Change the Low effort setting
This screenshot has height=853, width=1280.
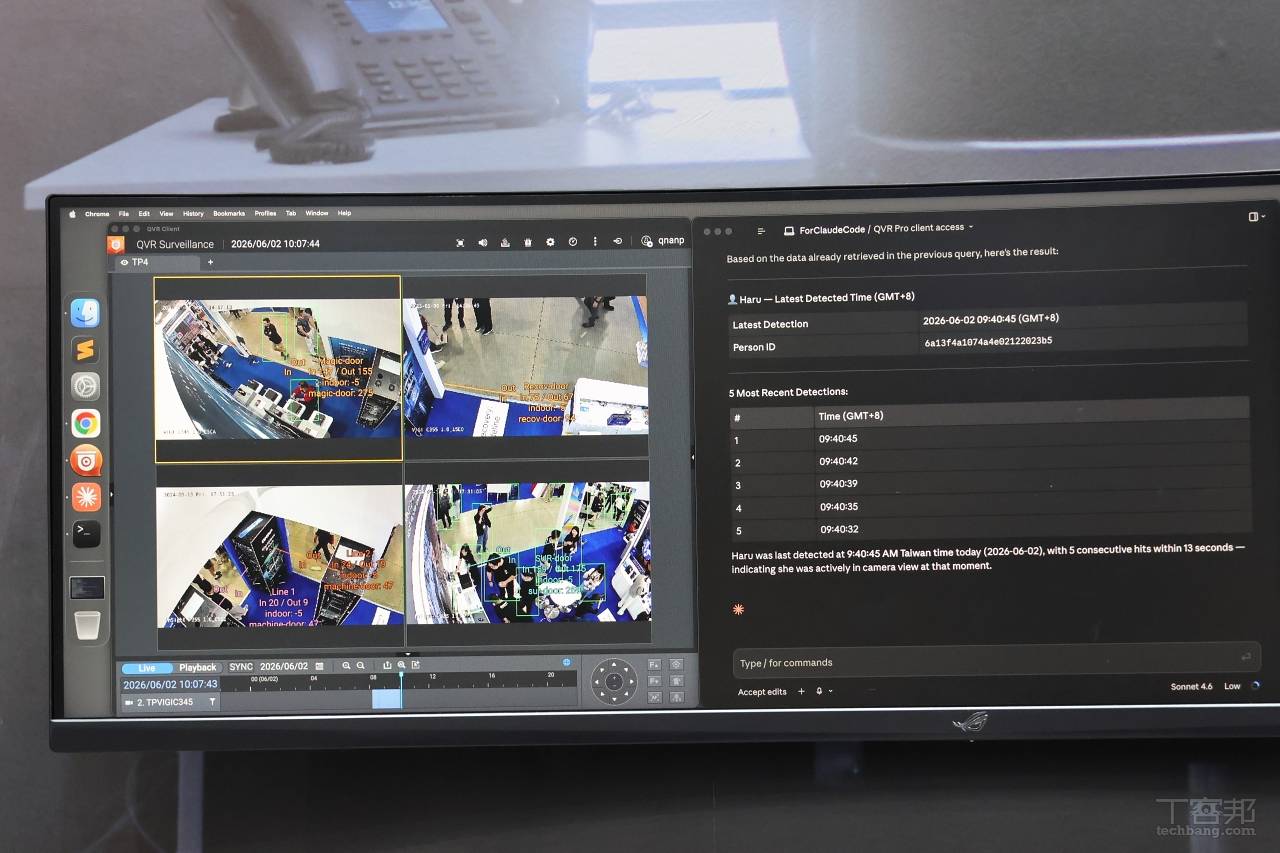tap(1232, 686)
